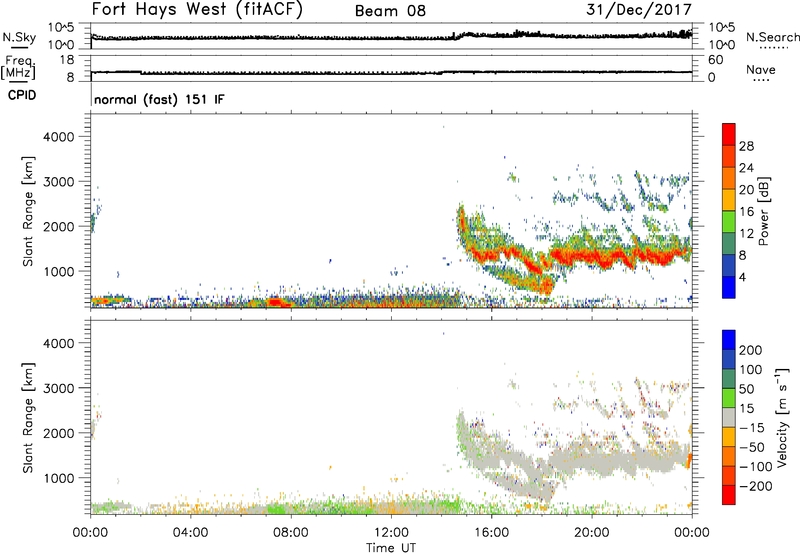Click the "Velocity [m s-1]" colorbar title
This screenshot has width=800, height=554.
pyautogui.click(x=782, y=417)
